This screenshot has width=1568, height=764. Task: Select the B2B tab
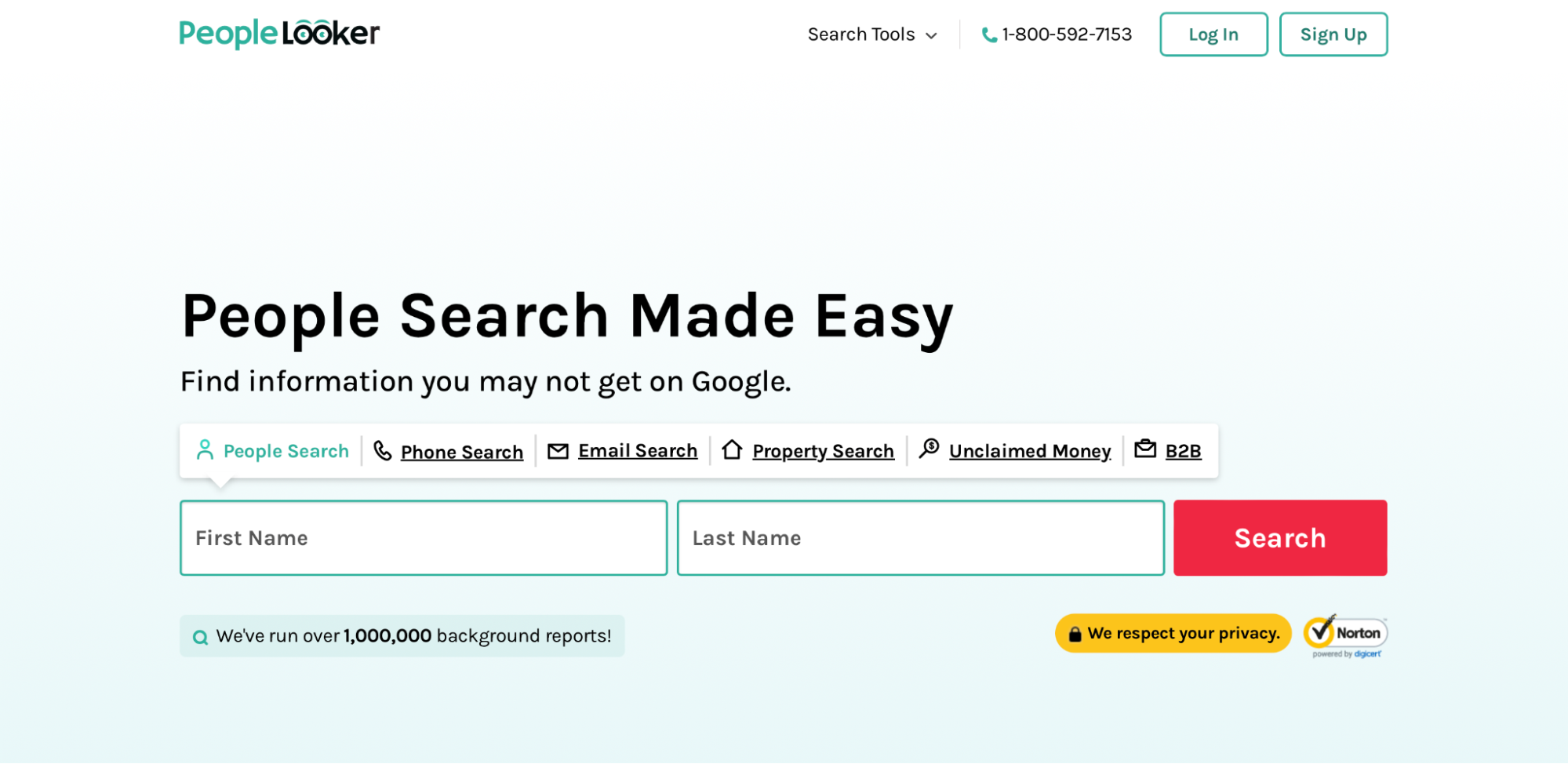click(1169, 451)
